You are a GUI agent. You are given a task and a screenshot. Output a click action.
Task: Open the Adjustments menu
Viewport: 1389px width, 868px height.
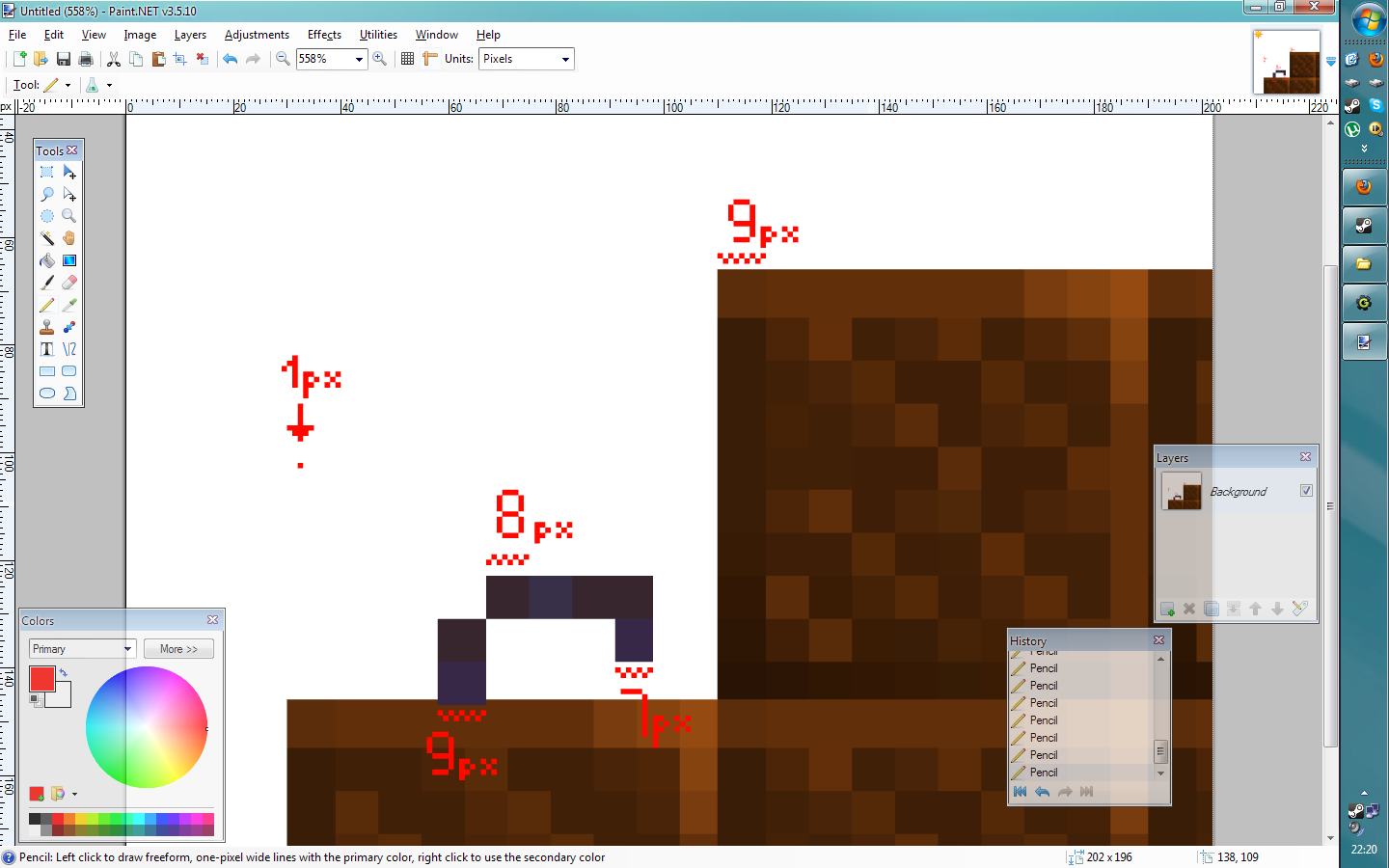(x=257, y=35)
